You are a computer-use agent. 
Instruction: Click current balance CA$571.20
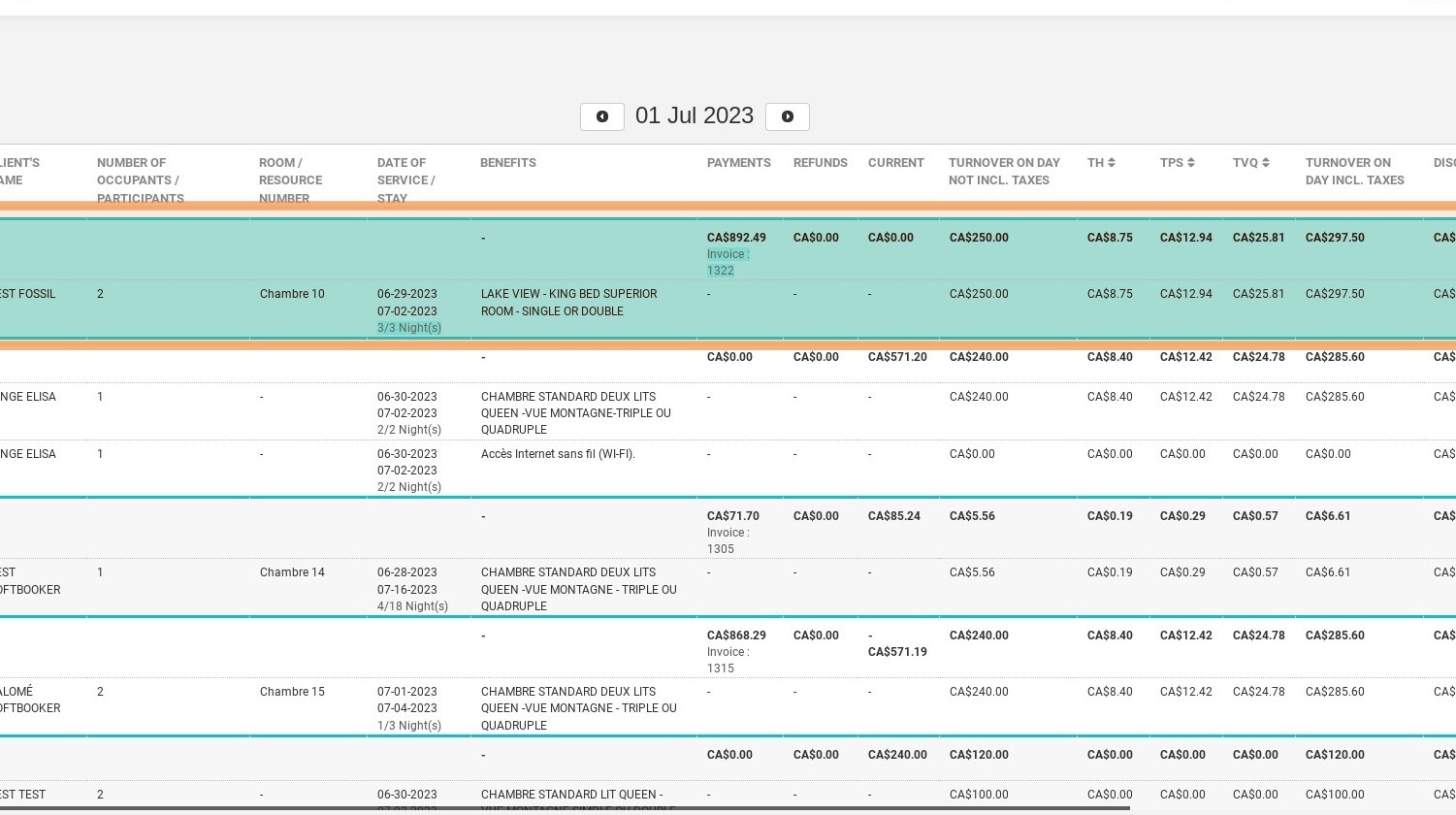(897, 357)
